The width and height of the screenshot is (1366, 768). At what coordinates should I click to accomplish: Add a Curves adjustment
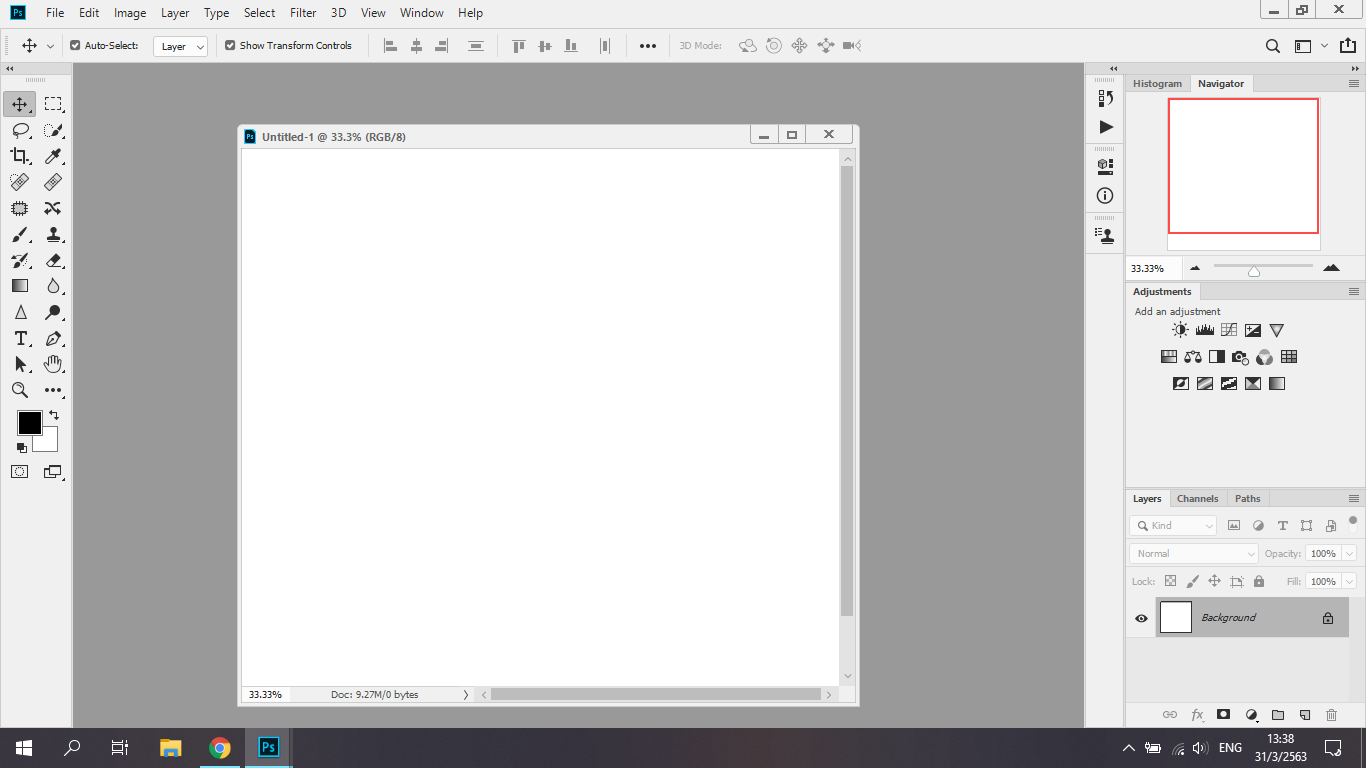(x=1229, y=330)
